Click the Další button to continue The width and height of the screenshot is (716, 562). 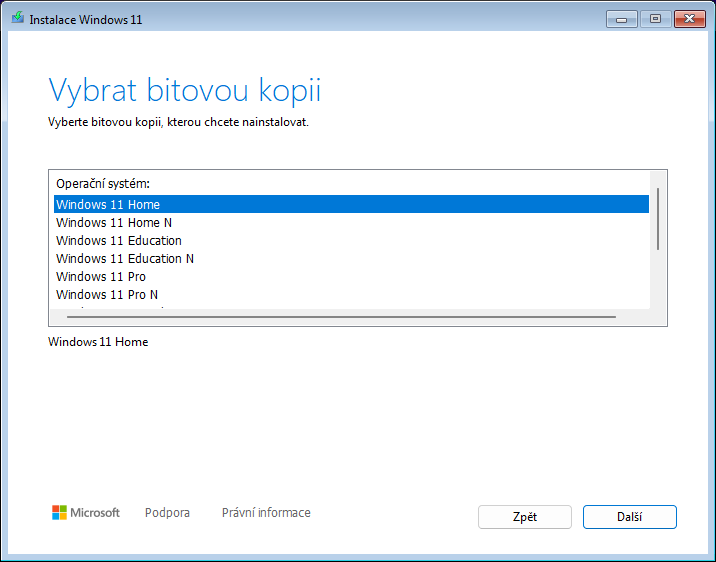point(629,517)
